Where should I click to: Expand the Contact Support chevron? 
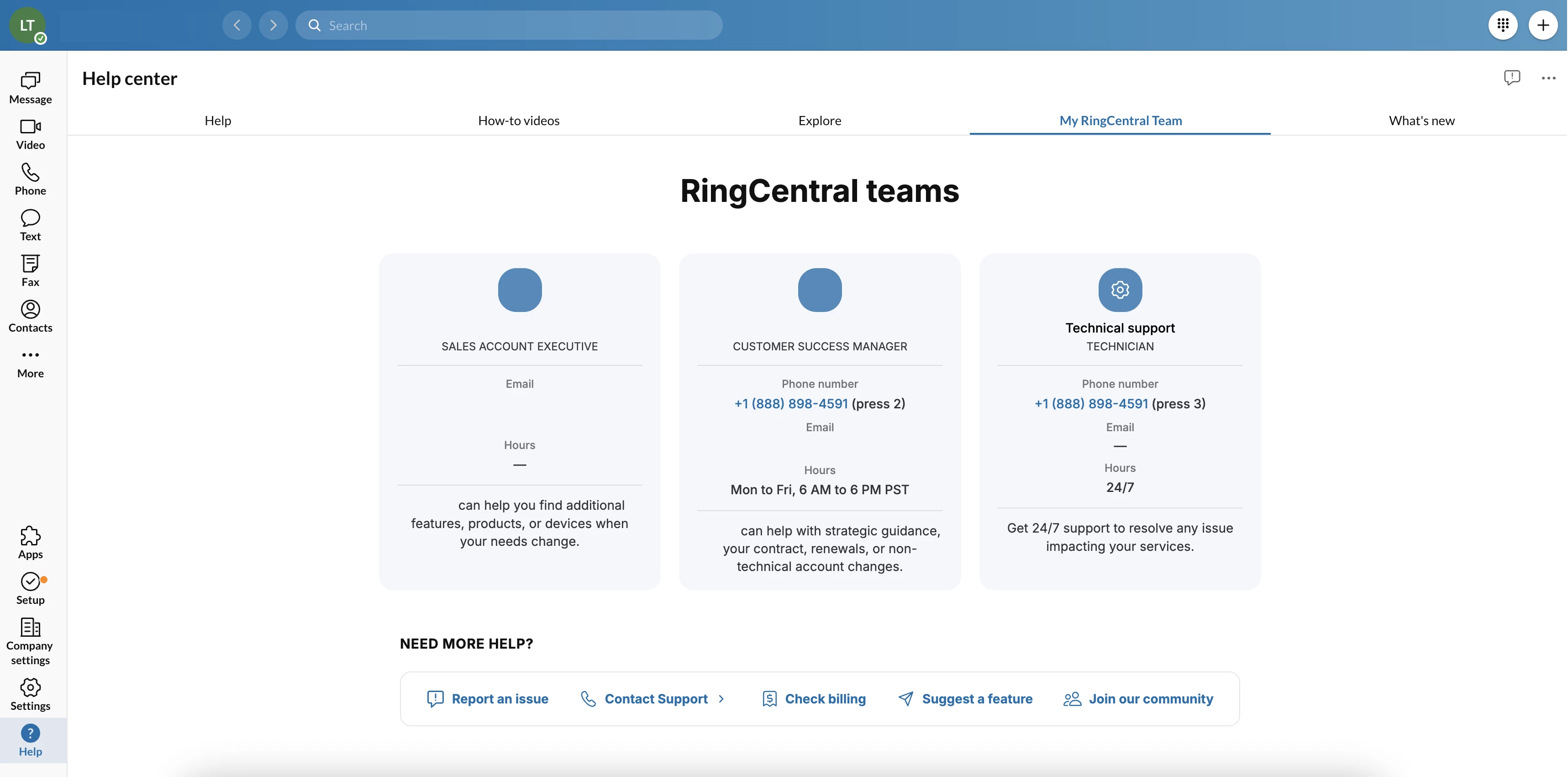(721, 698)
